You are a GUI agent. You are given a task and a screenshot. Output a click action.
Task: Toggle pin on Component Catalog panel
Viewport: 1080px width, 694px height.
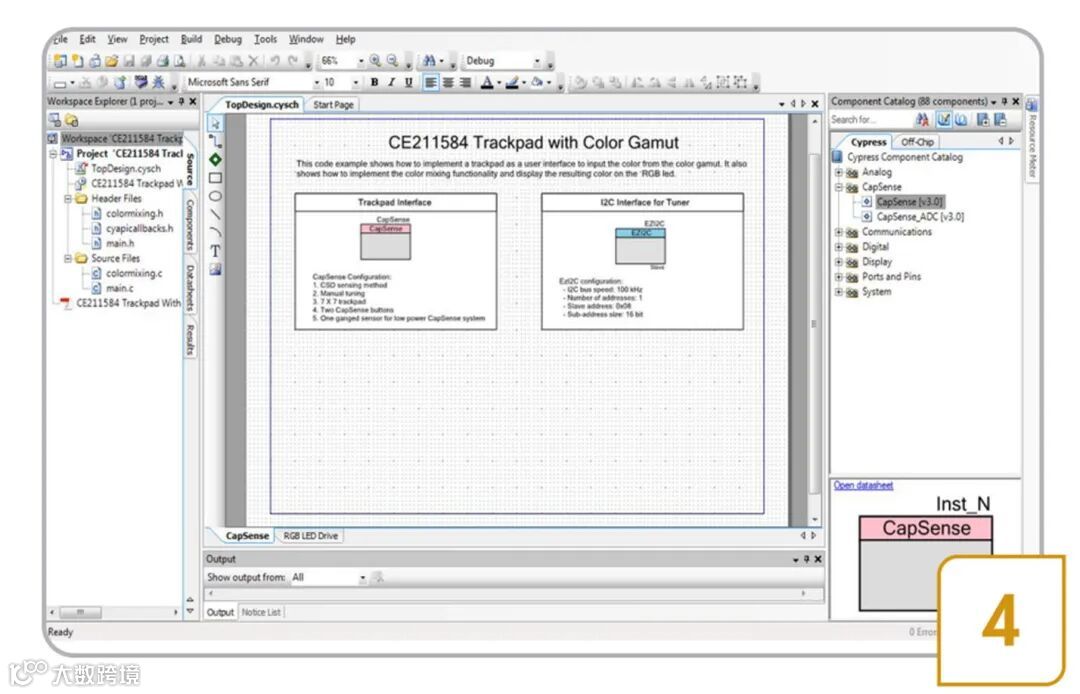click(x=1004, y=101)
